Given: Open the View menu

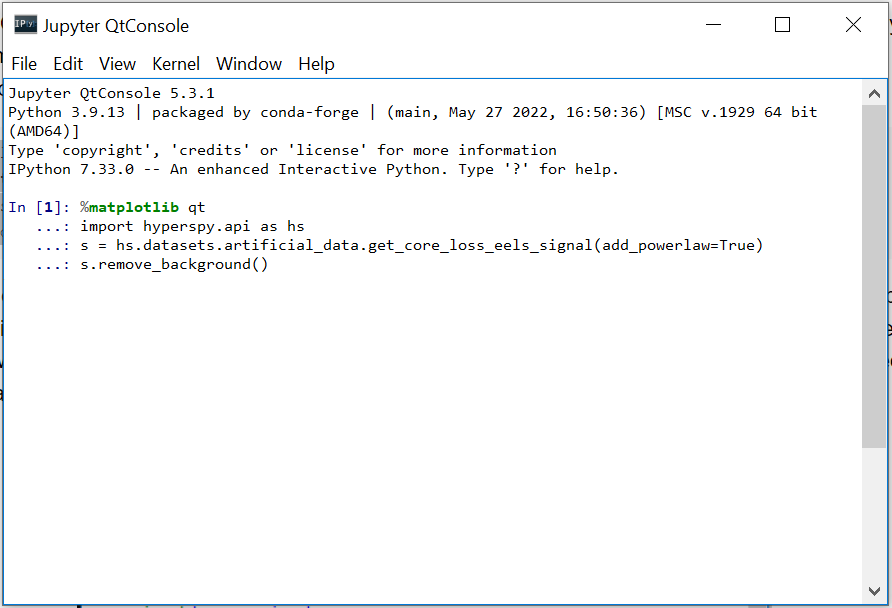Looking at the screenshot, I should [117, 64].
